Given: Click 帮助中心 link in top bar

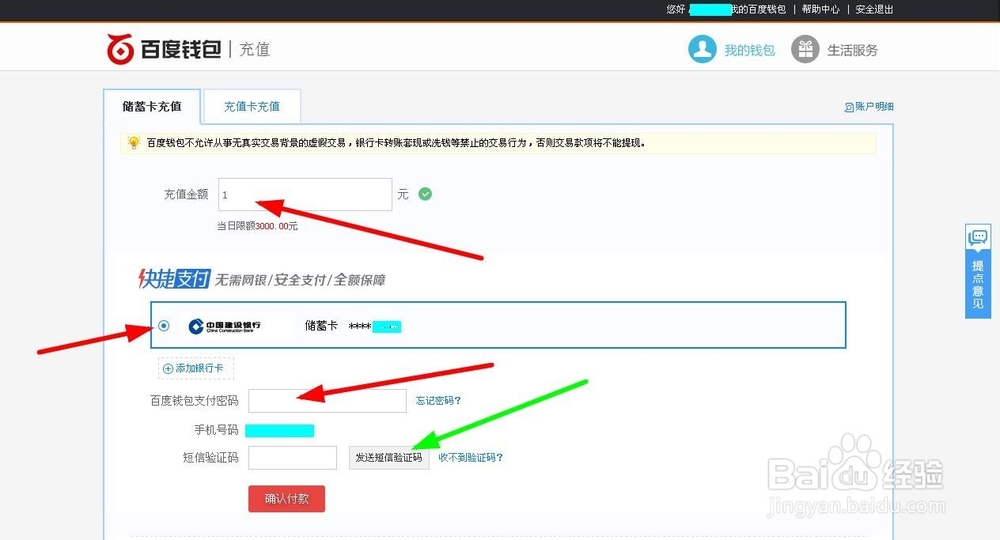Looking at the screenshot, I should tap(821, 9).
